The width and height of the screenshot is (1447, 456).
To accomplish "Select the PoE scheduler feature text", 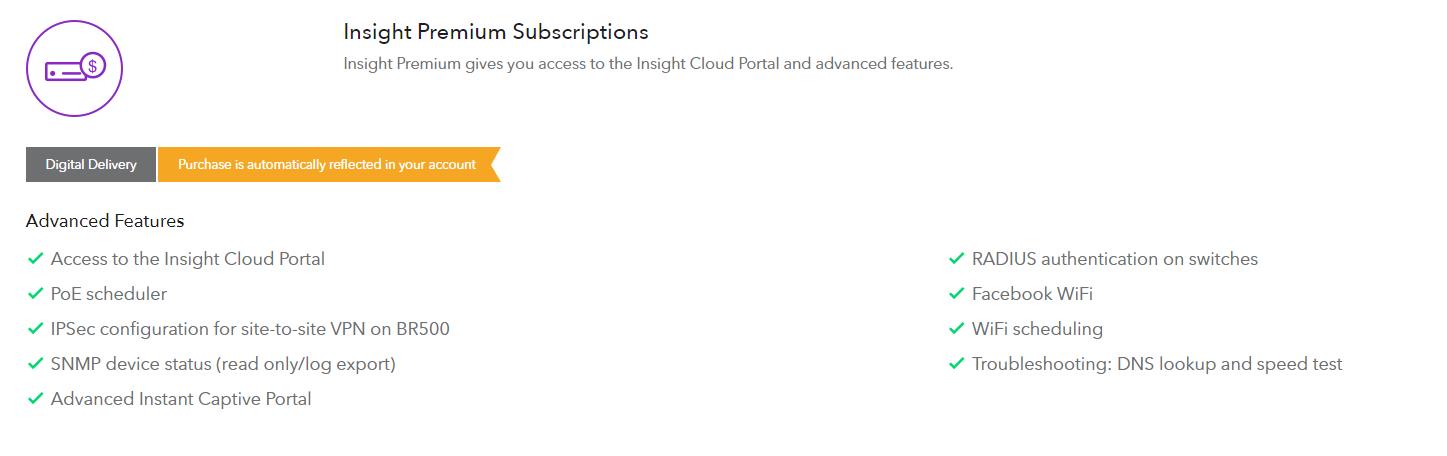I will click(x=109, y=294).
